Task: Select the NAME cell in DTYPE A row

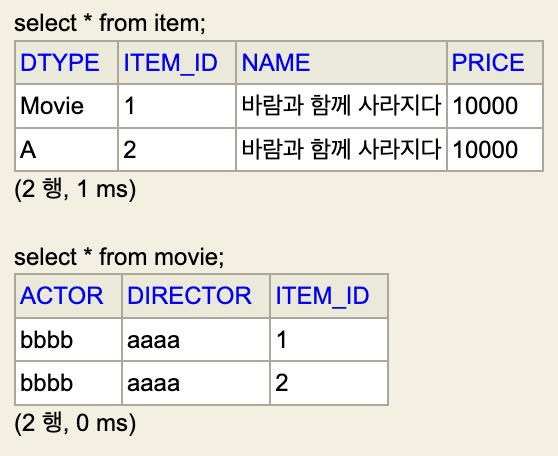Action: pyautogui.click(x=341, y=150)
